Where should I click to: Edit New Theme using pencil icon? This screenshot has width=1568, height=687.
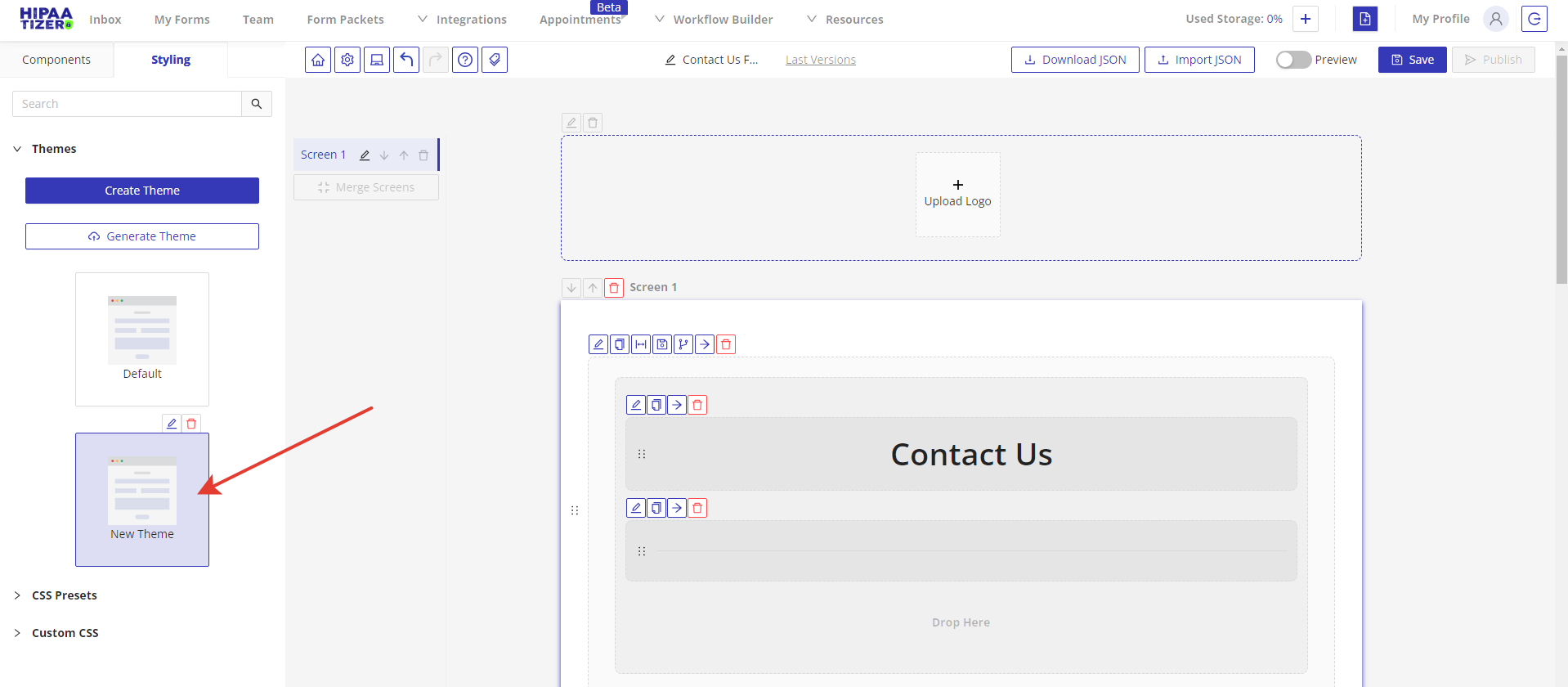(x=172, y=424)
